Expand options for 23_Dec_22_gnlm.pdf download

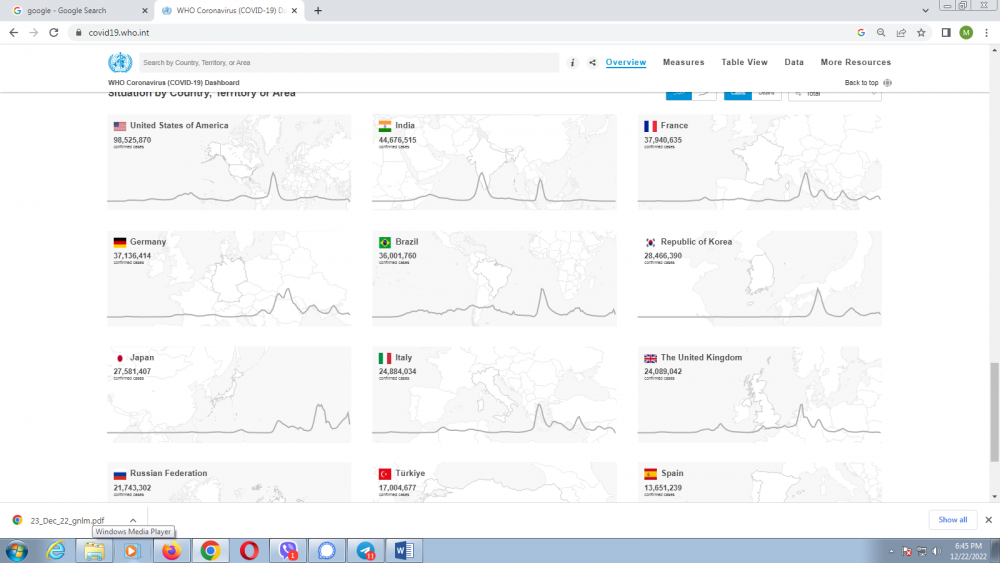pos(133,520)
